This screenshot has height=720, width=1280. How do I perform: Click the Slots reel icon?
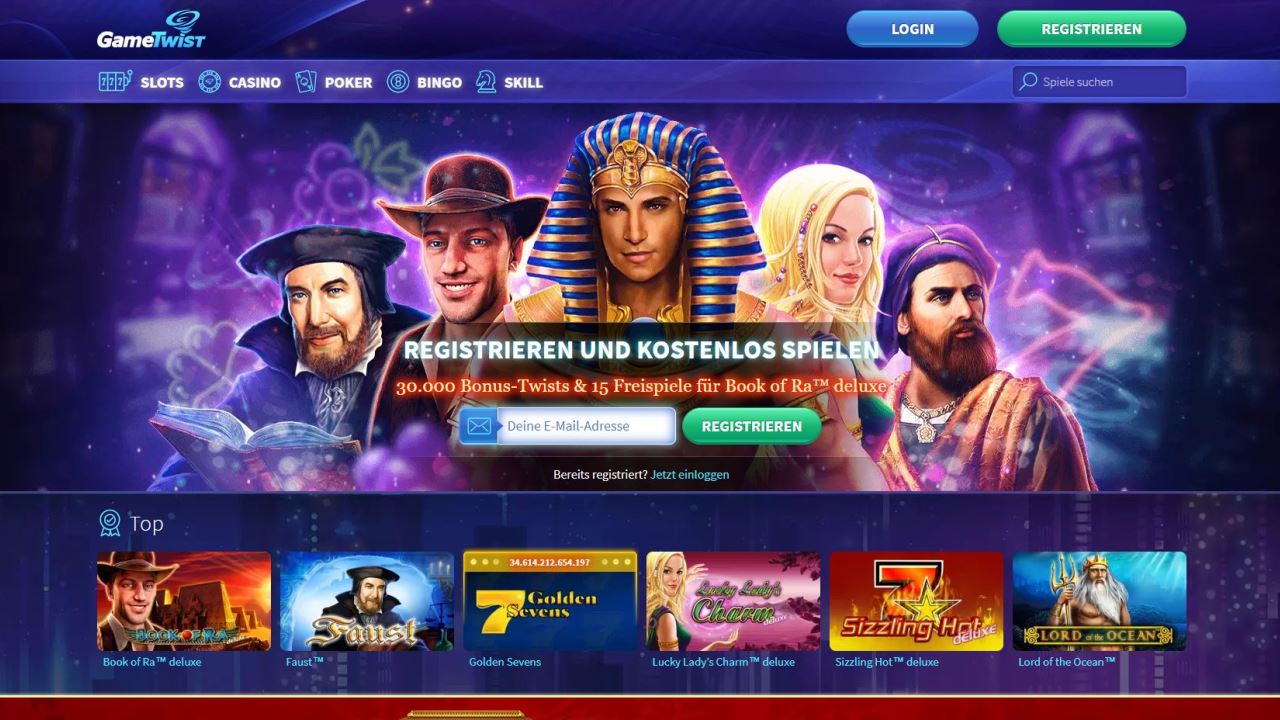[115, 82]
